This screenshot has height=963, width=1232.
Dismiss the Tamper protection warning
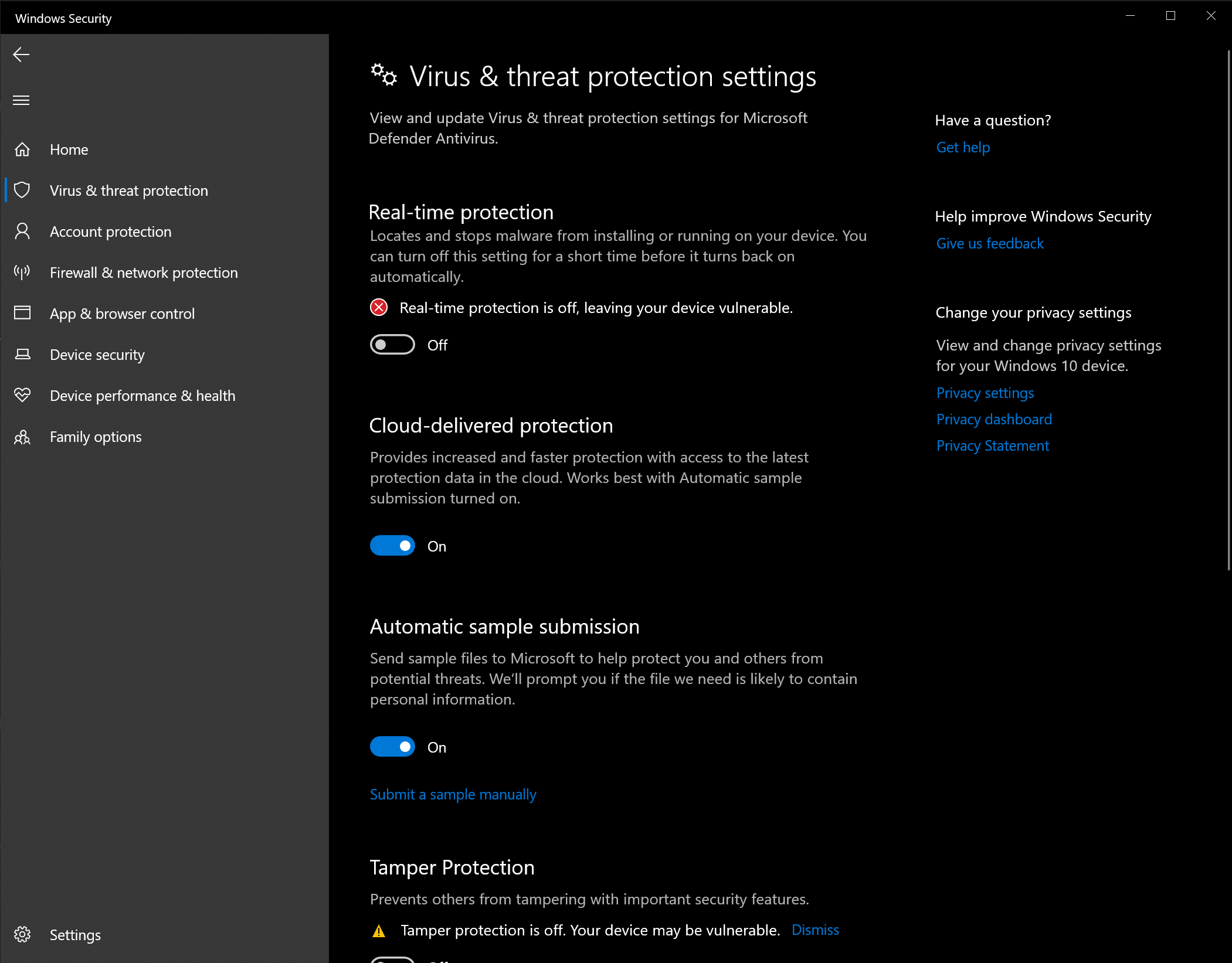tap(815, 930)
